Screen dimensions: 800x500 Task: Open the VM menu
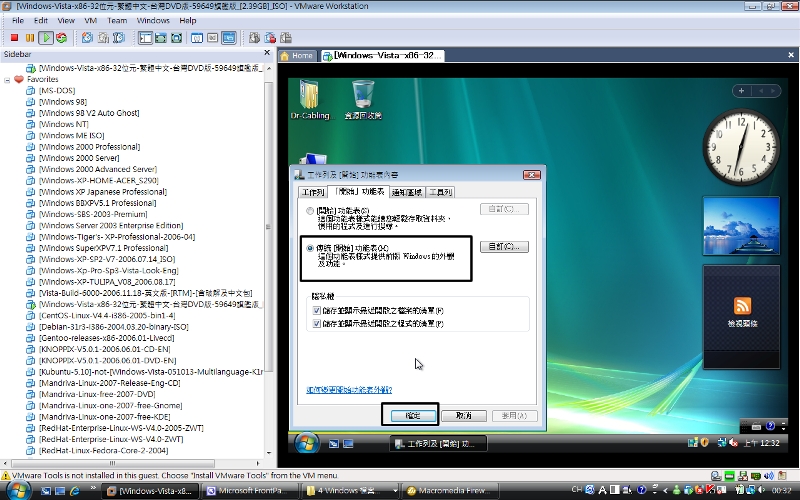tap(90, 20)
